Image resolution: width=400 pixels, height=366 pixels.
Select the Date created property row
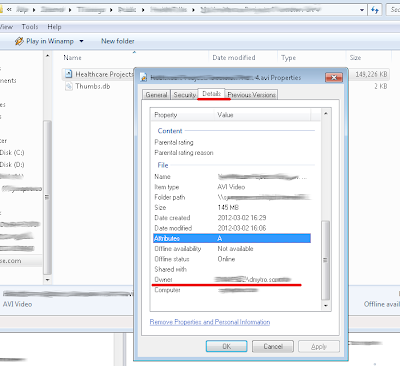click(x=232, y=218)
